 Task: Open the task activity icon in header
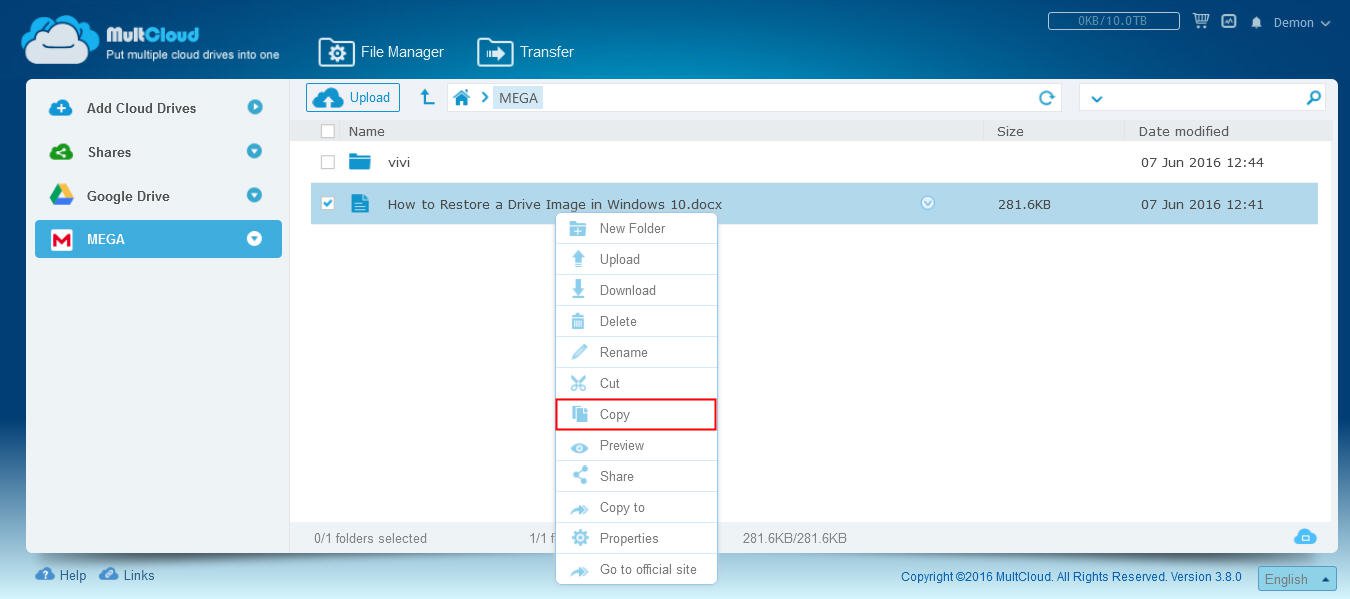tap(1228, 21)
